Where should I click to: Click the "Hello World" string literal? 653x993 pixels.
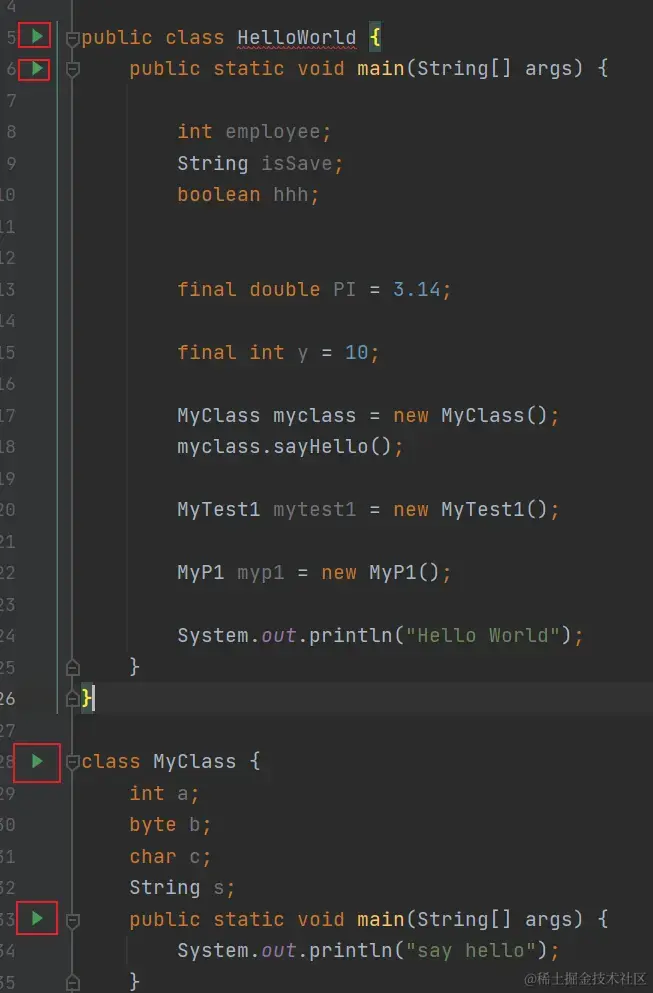(x=482, y=635)
